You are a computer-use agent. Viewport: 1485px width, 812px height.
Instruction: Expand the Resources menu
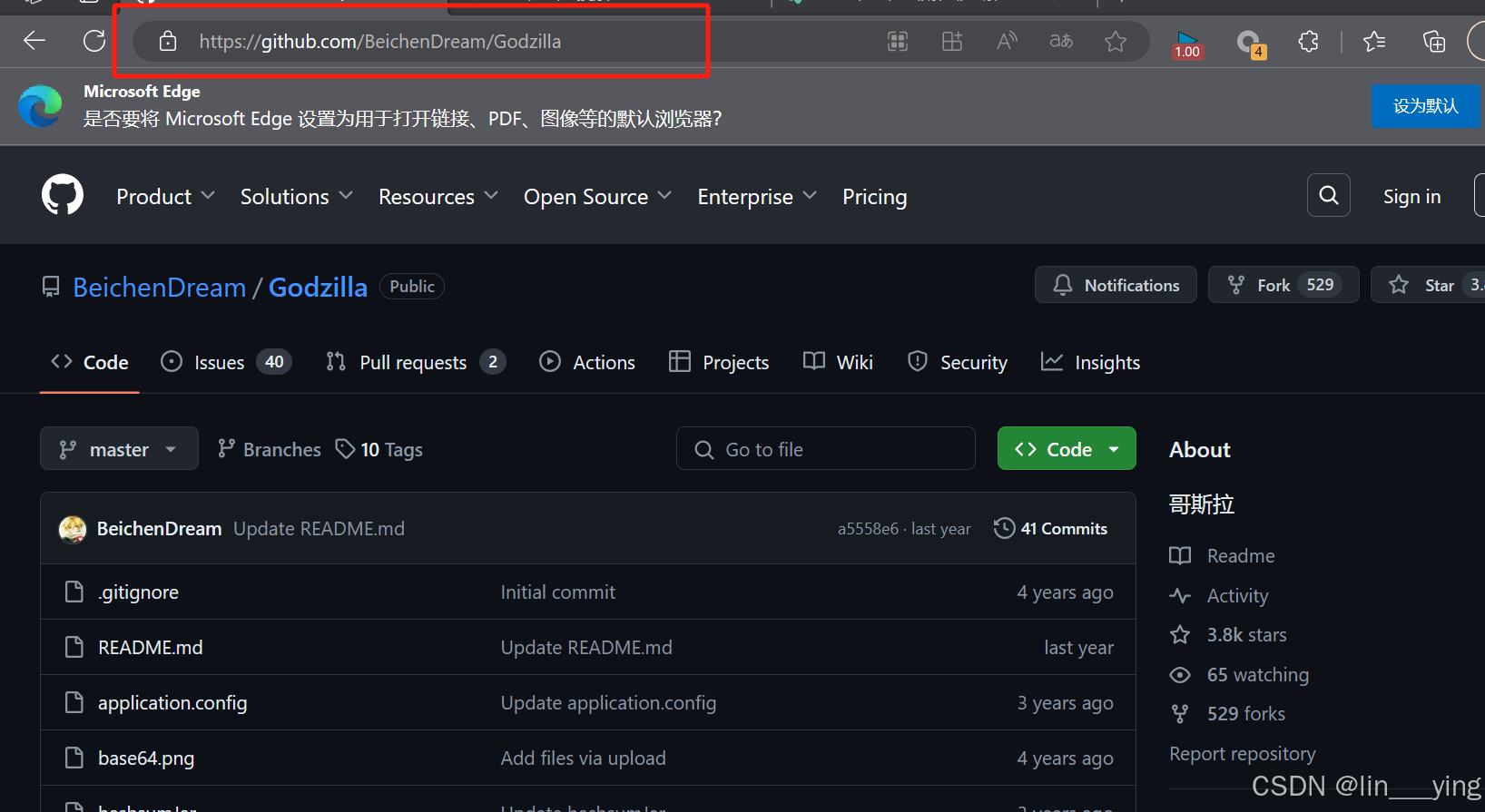438,197
